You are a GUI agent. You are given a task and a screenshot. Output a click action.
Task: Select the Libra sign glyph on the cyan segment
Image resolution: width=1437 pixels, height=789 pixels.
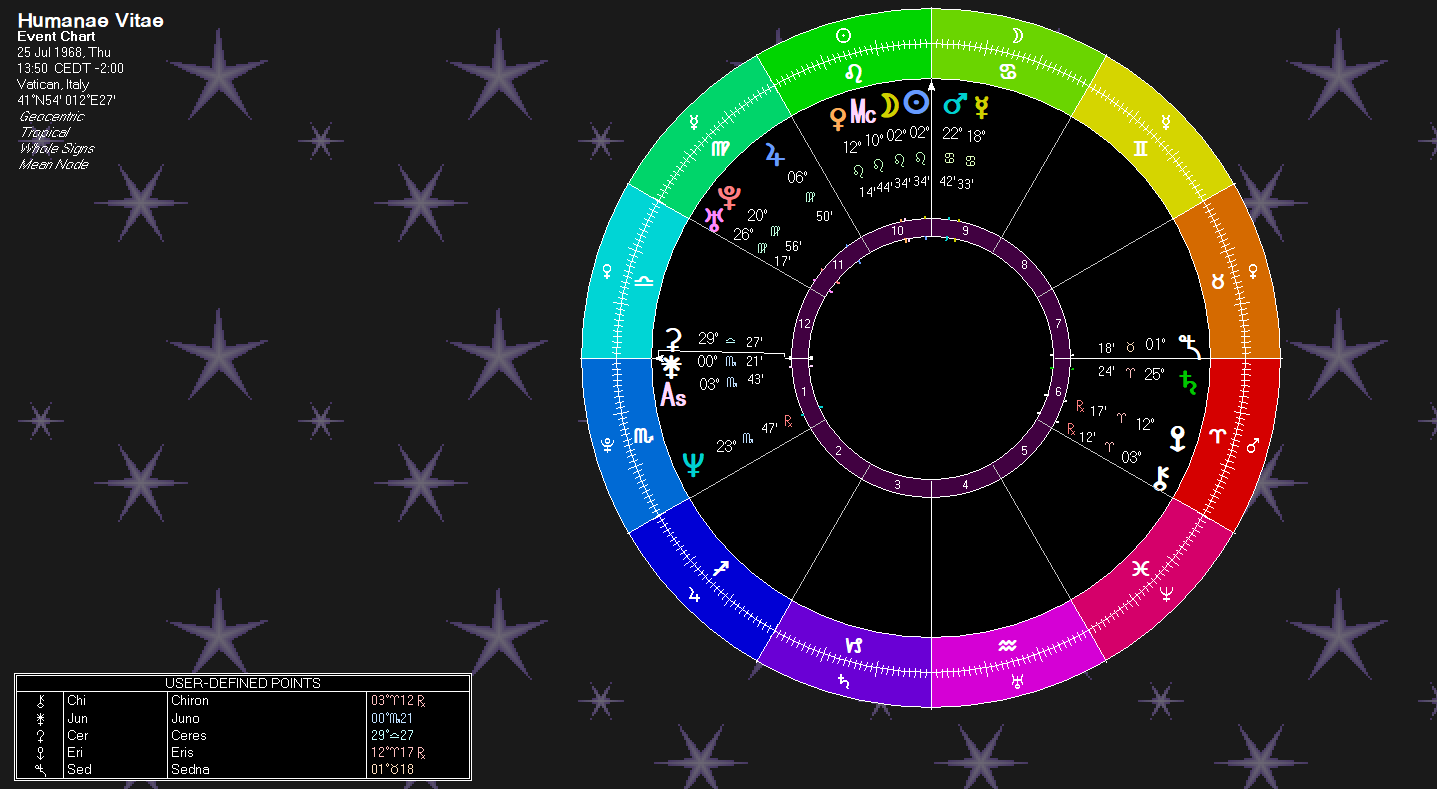[645, 281]
